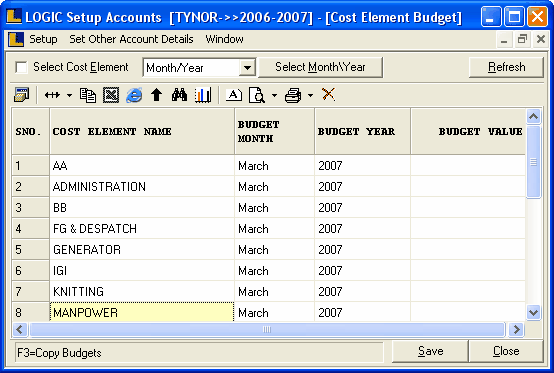Click the vertical scrollbar thumb
Image resolution: width=554 pixels, height=373 pixels.
click(x=534, y=162)
